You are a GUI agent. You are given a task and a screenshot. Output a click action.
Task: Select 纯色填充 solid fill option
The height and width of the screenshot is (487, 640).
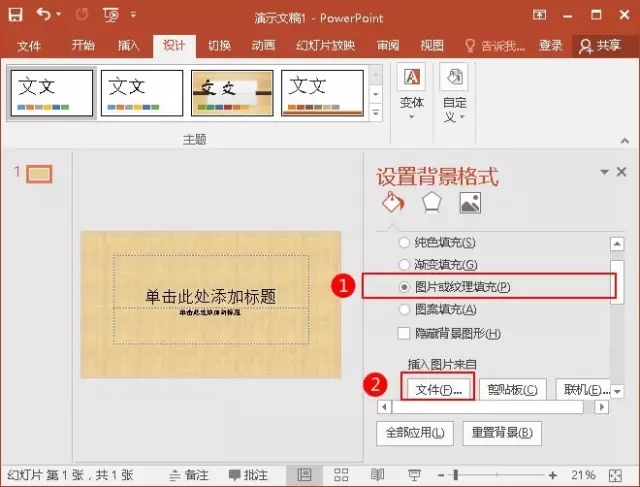404,243
